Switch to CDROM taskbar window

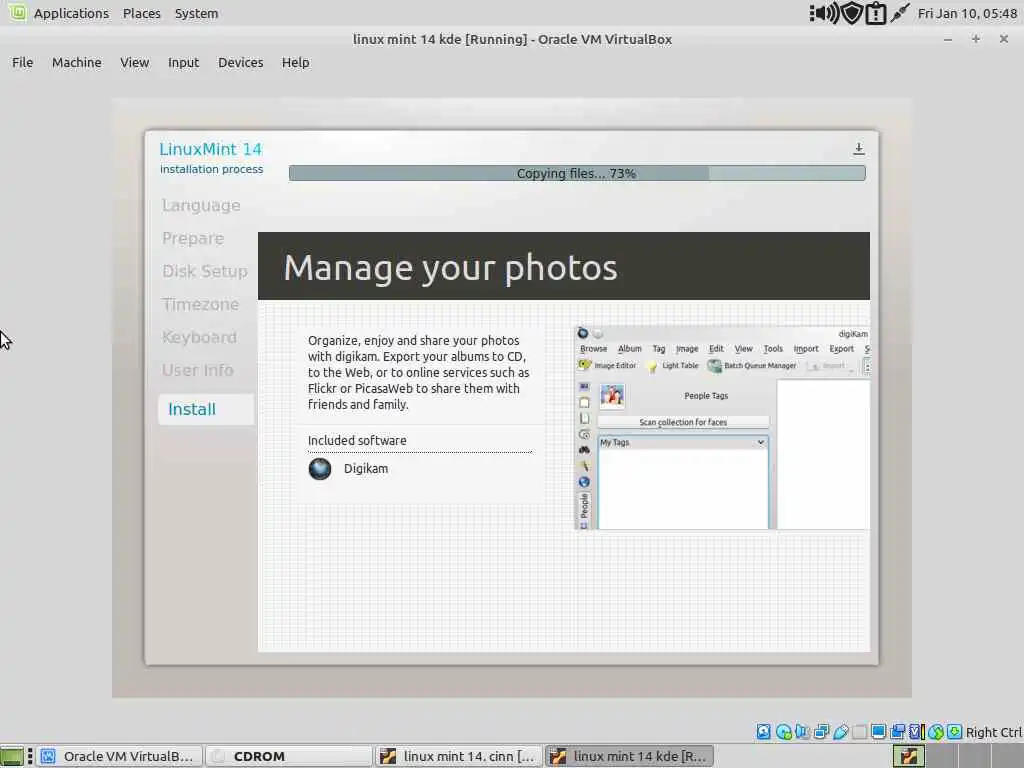pyautogui.click(x=289, y=756)
